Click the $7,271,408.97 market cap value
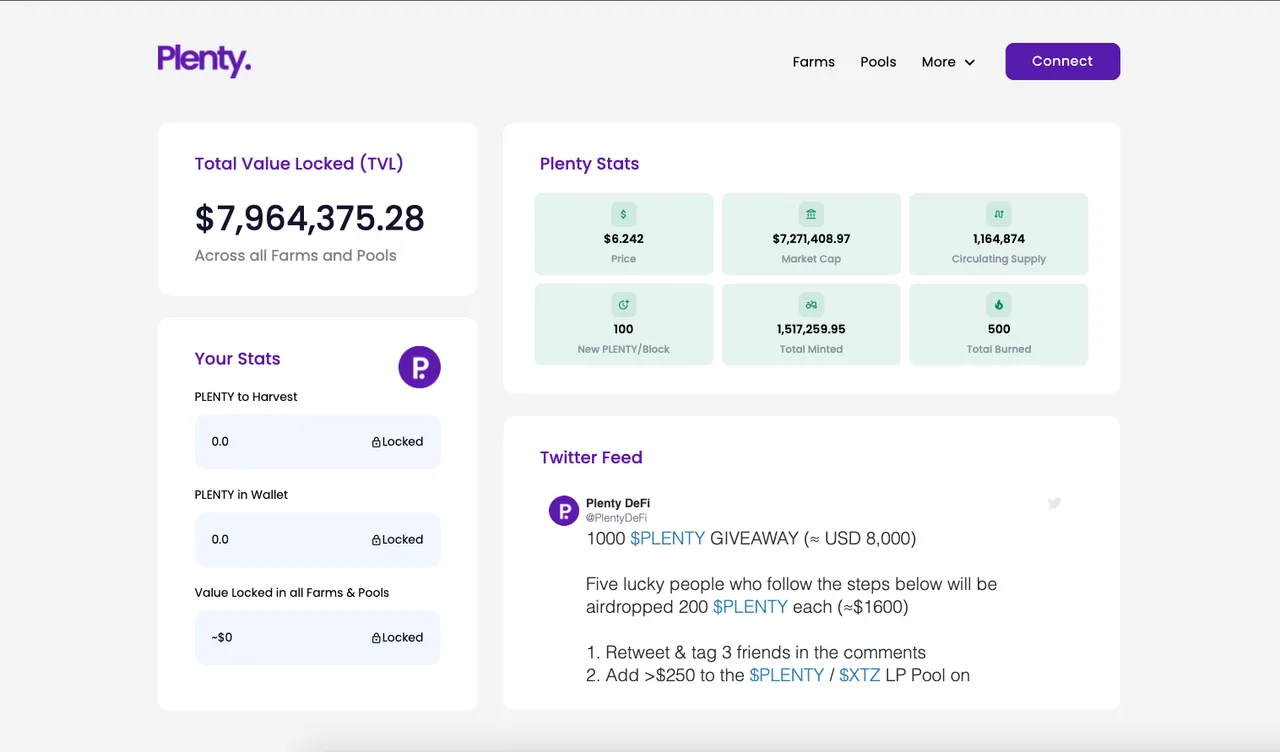Viewport: 1280px width, 752px height. click(811, 239)
